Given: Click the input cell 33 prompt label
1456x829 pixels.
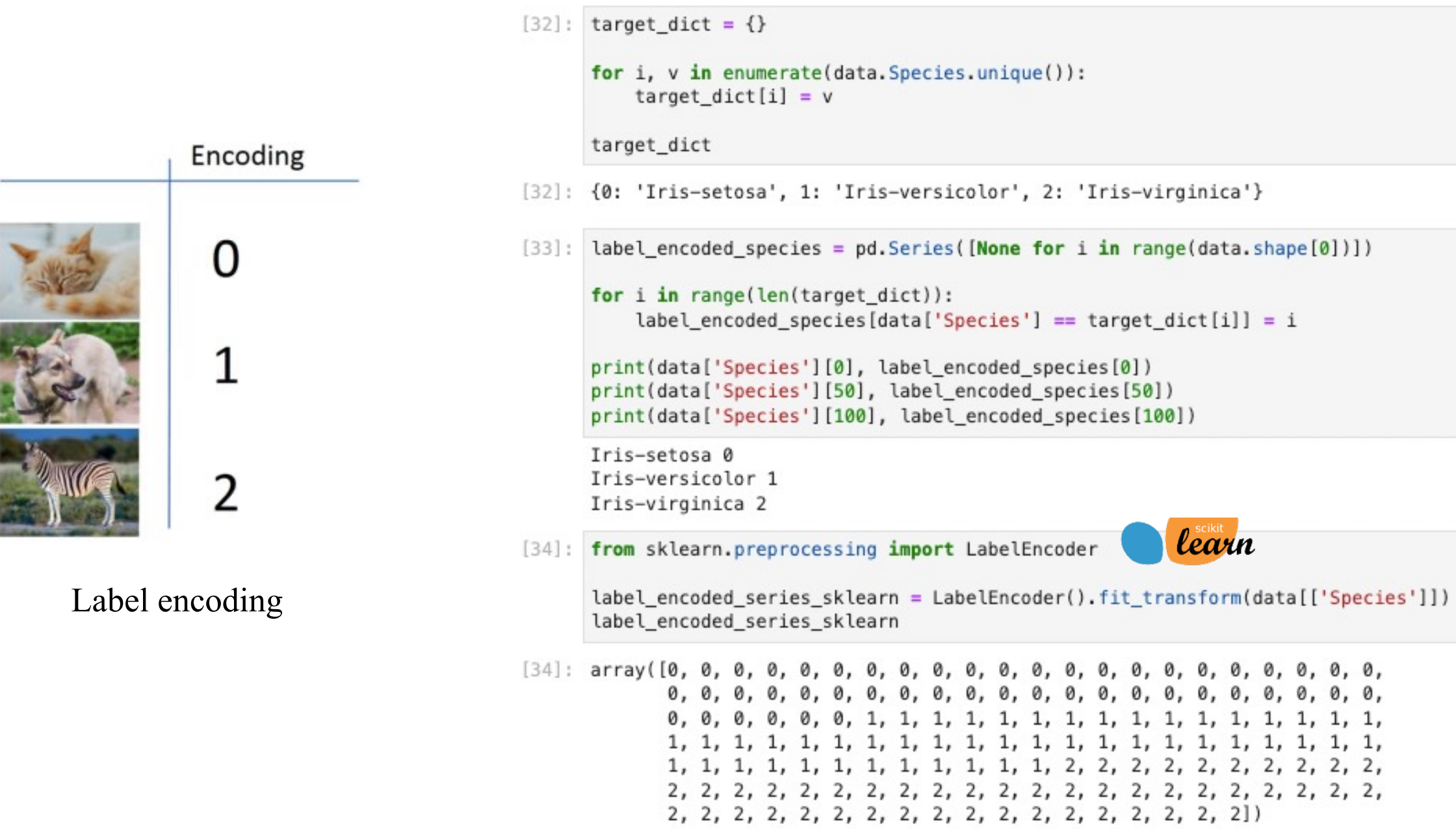Looking at the screenshot, I should tap(547, 248).
